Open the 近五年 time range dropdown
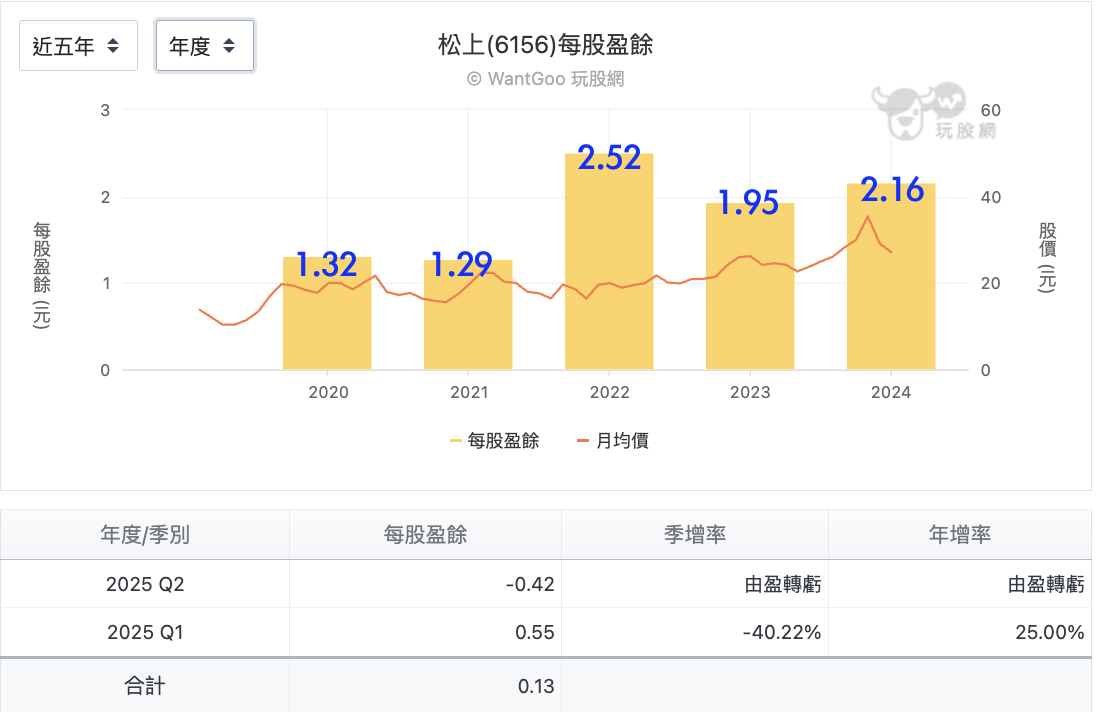Screen dimensions: 1096x712 tap(78, 46)
